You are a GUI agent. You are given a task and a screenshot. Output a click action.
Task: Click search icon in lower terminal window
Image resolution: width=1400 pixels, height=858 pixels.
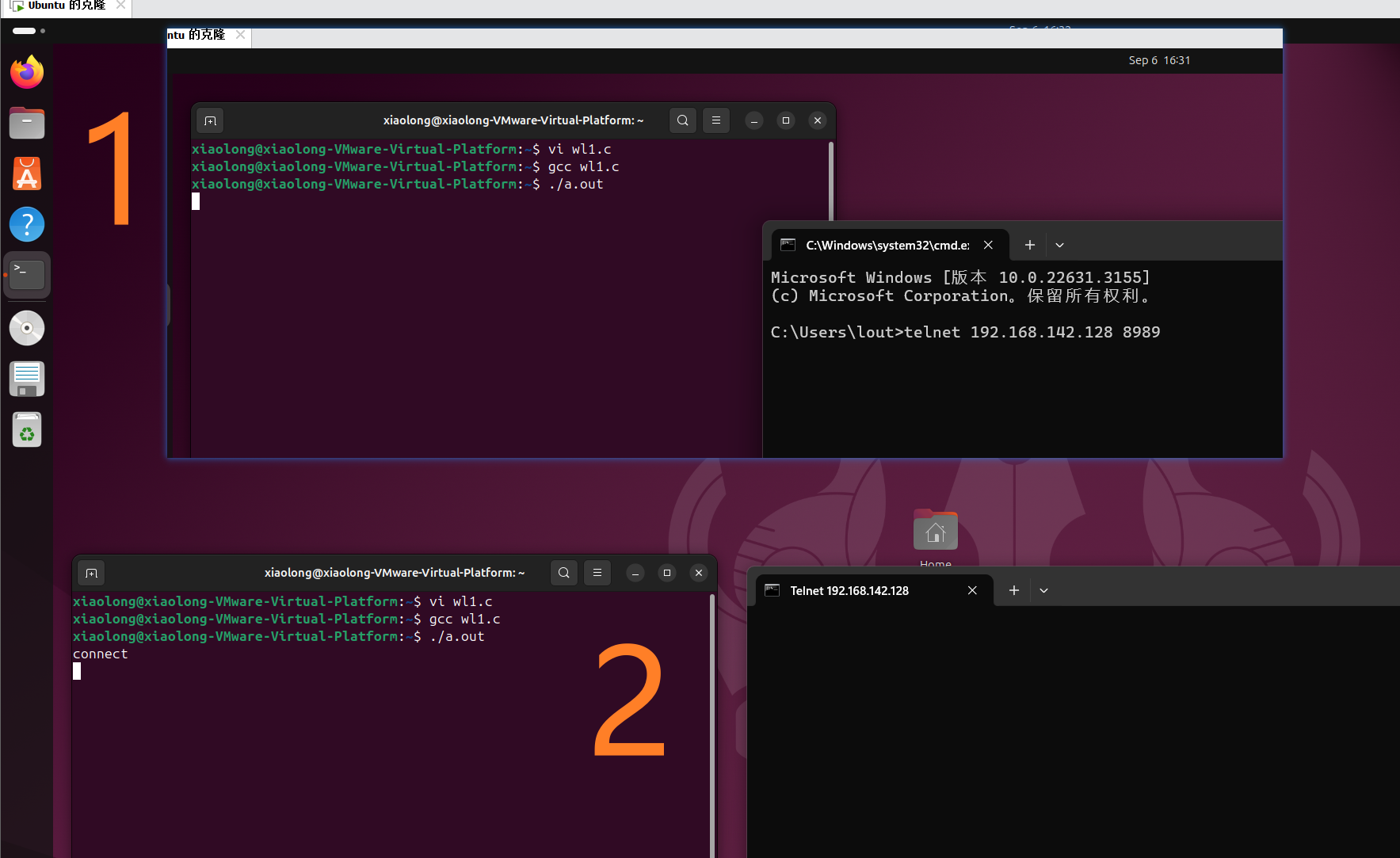564,573
